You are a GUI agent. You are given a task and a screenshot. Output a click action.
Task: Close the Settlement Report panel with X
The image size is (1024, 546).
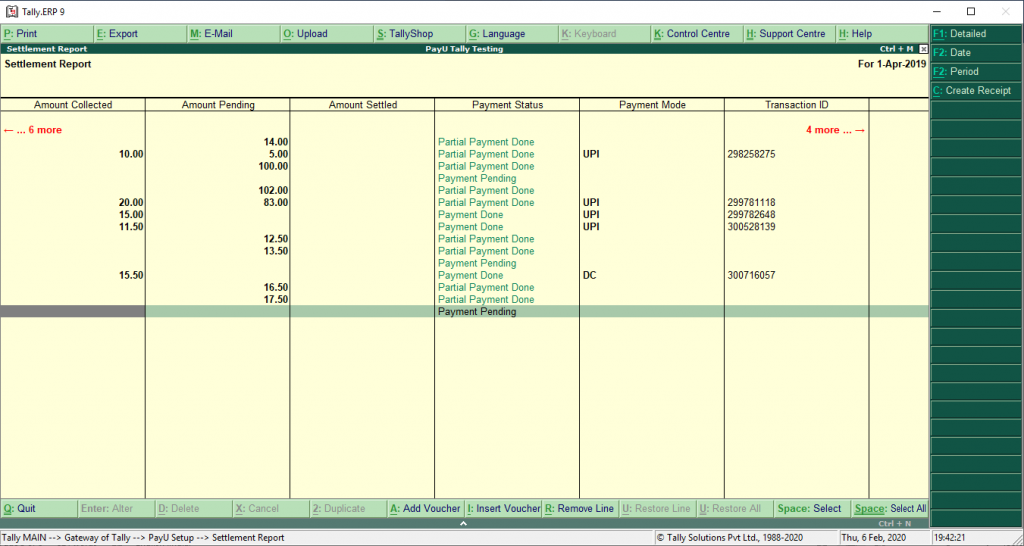pos(923,49)
